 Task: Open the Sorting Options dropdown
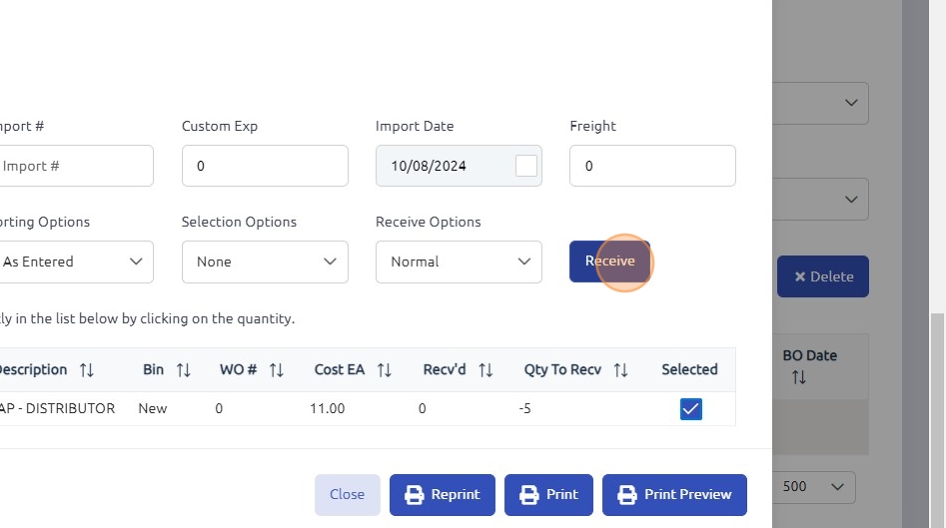75,262
